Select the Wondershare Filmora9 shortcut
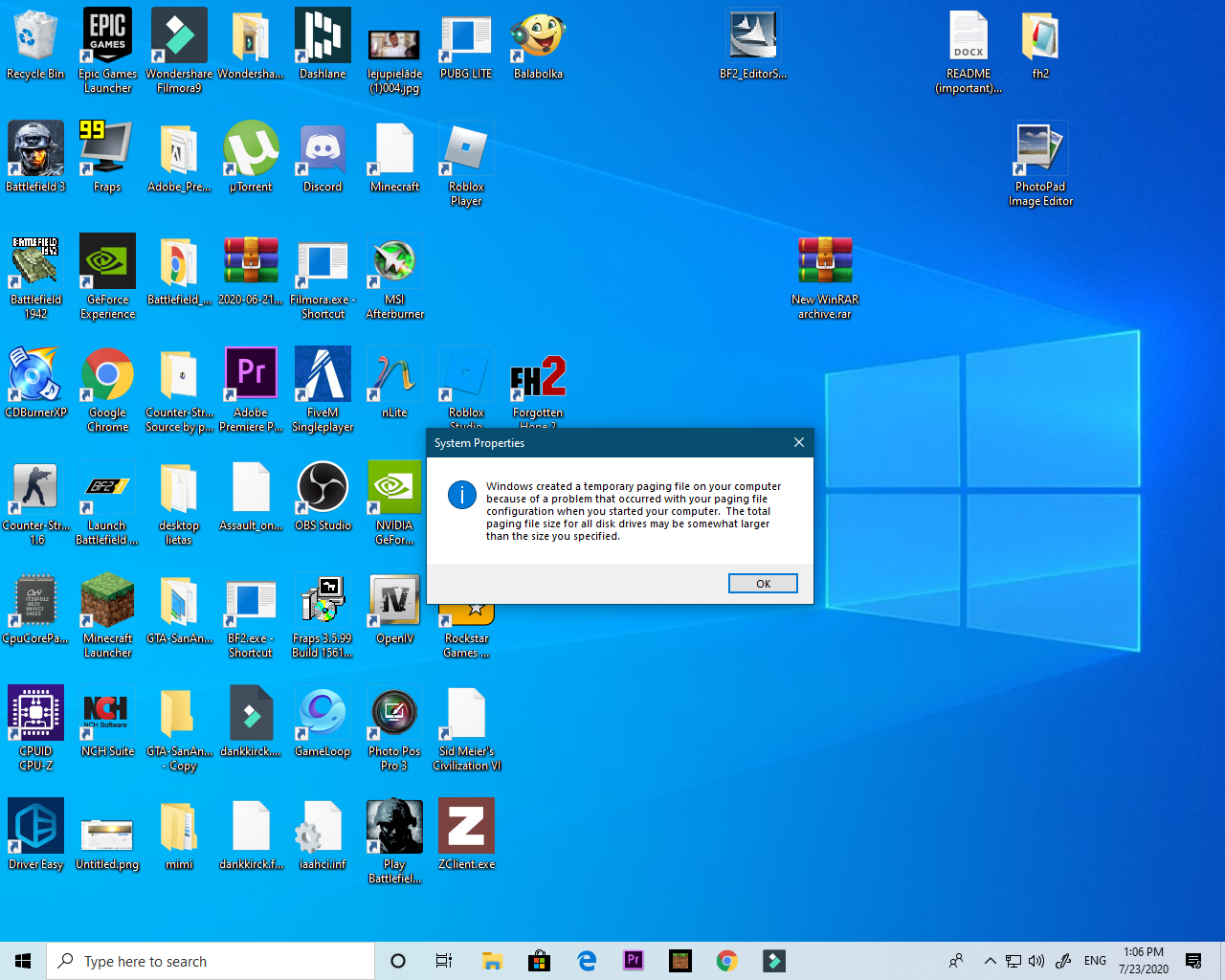 pyautogui.click(x=179, y=51)
